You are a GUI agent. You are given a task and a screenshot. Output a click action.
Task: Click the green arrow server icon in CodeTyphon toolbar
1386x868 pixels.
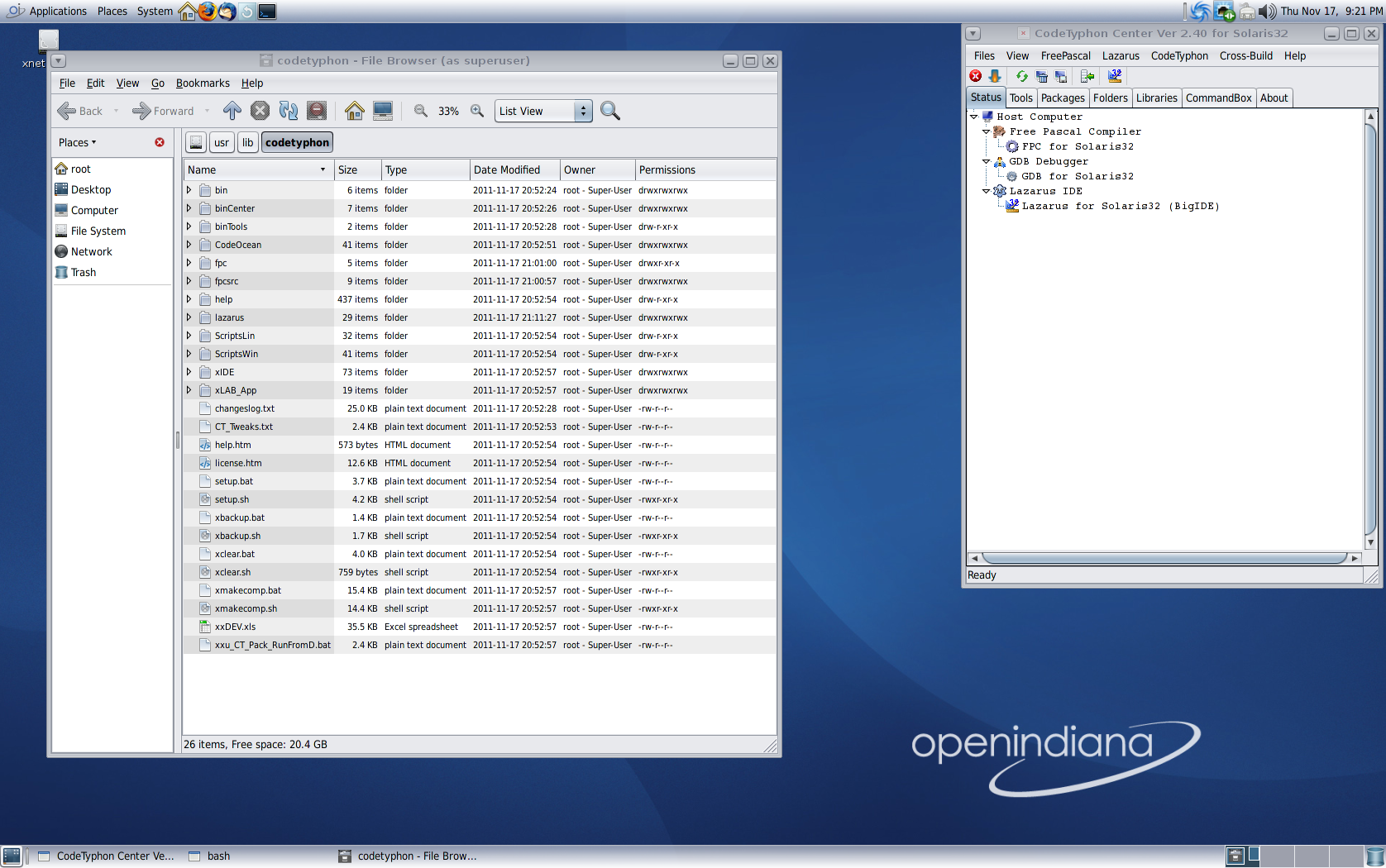(x=1087, y=76)
